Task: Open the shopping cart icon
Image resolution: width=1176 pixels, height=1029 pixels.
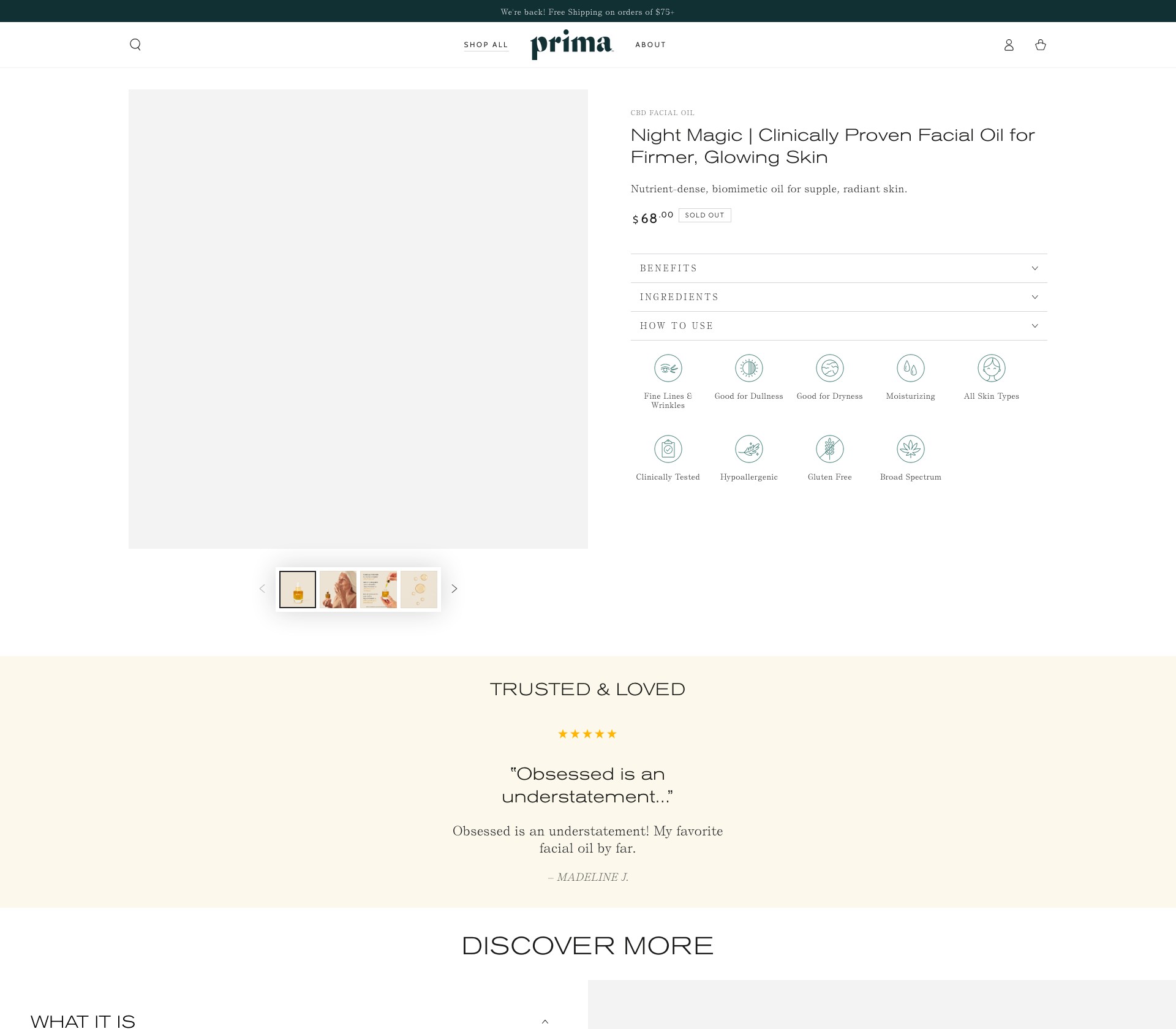Action: click(1040, 45)
